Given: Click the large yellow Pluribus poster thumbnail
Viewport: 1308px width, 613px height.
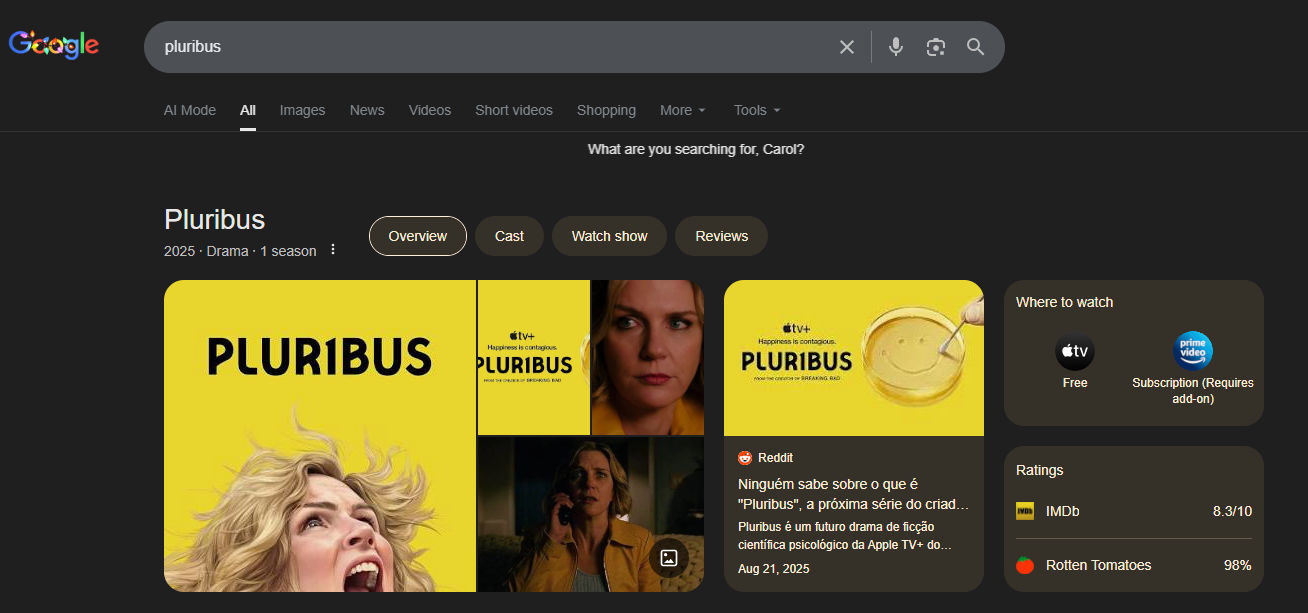Looking at the screenshot, I should click(320, 437).
